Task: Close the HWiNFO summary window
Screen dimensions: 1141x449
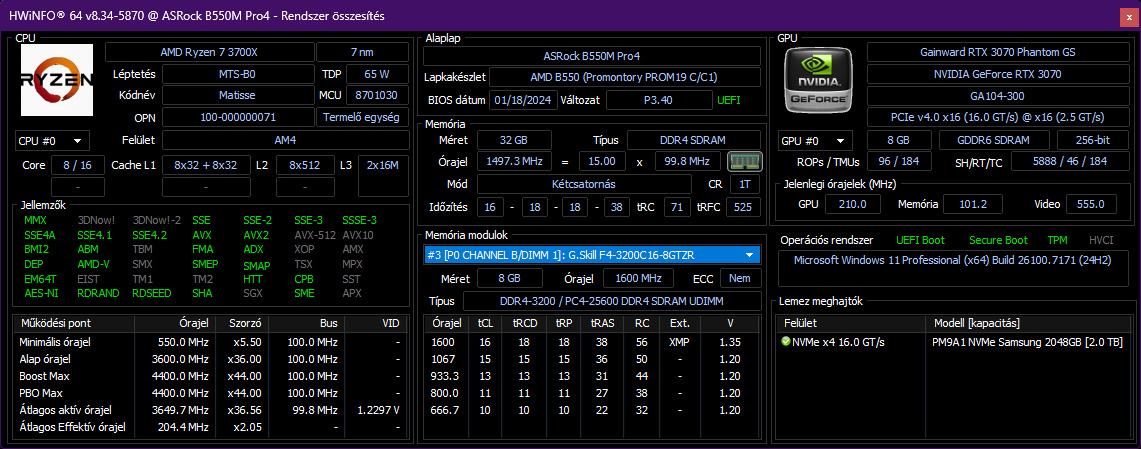Action: coord(1129,17)
